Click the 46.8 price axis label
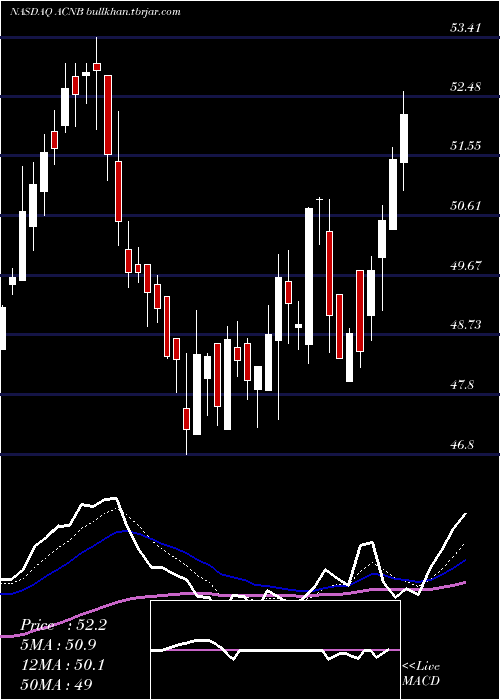 click(x=462, y=445)
